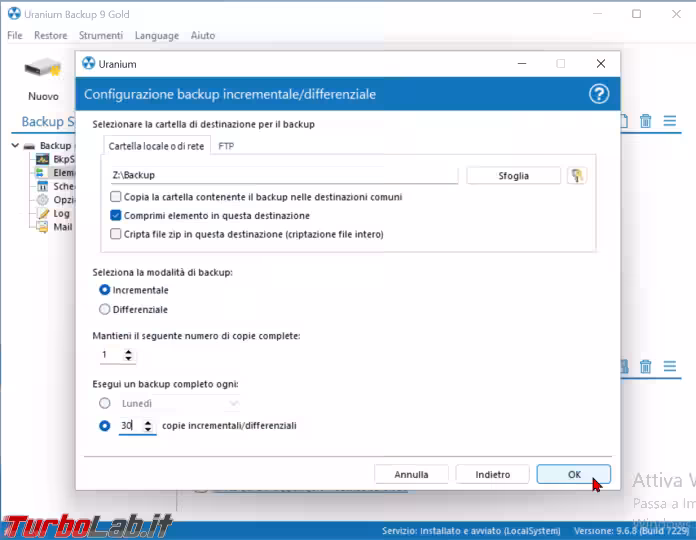Open lower hamburger menu icon in main window
696x540 pixels.
670,366
